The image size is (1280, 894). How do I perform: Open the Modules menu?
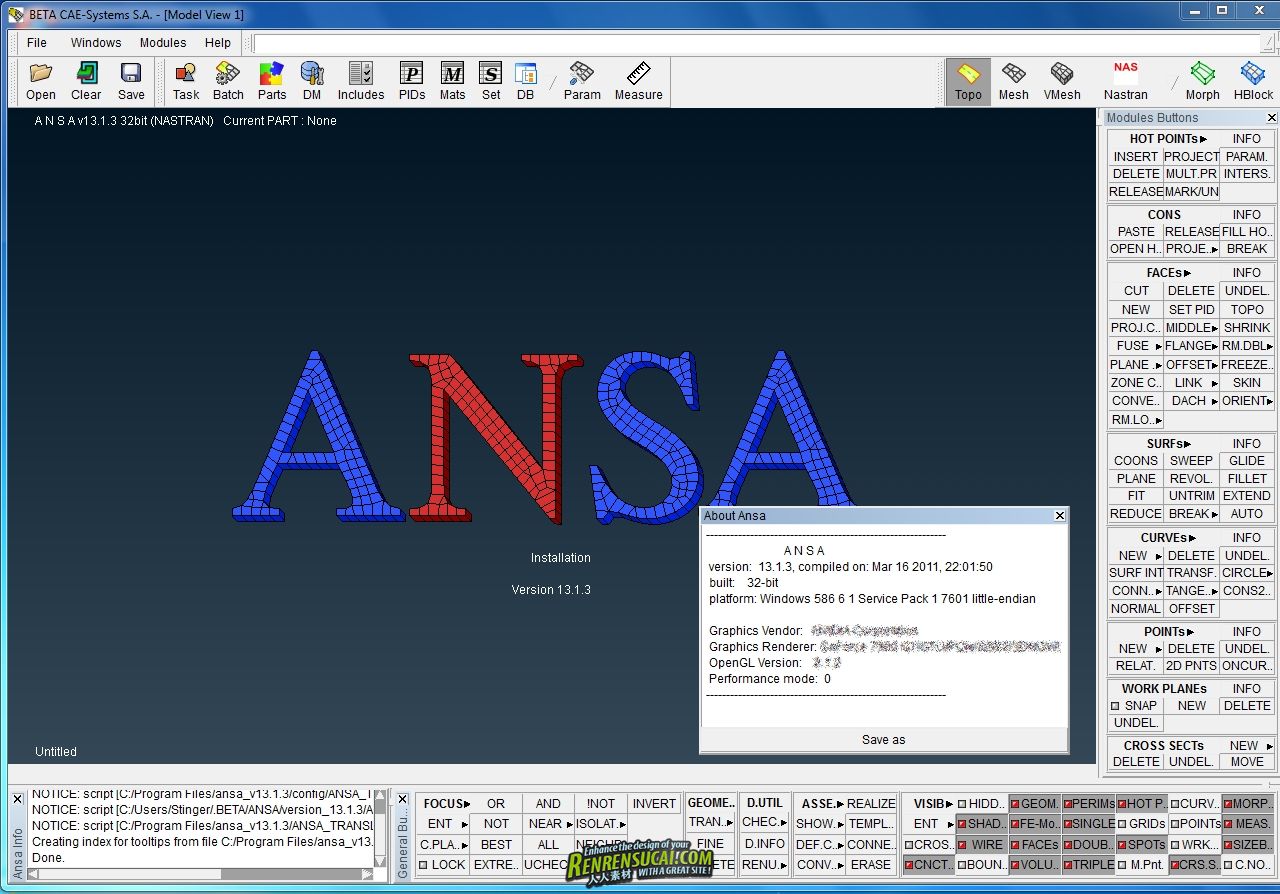point(163,43)
